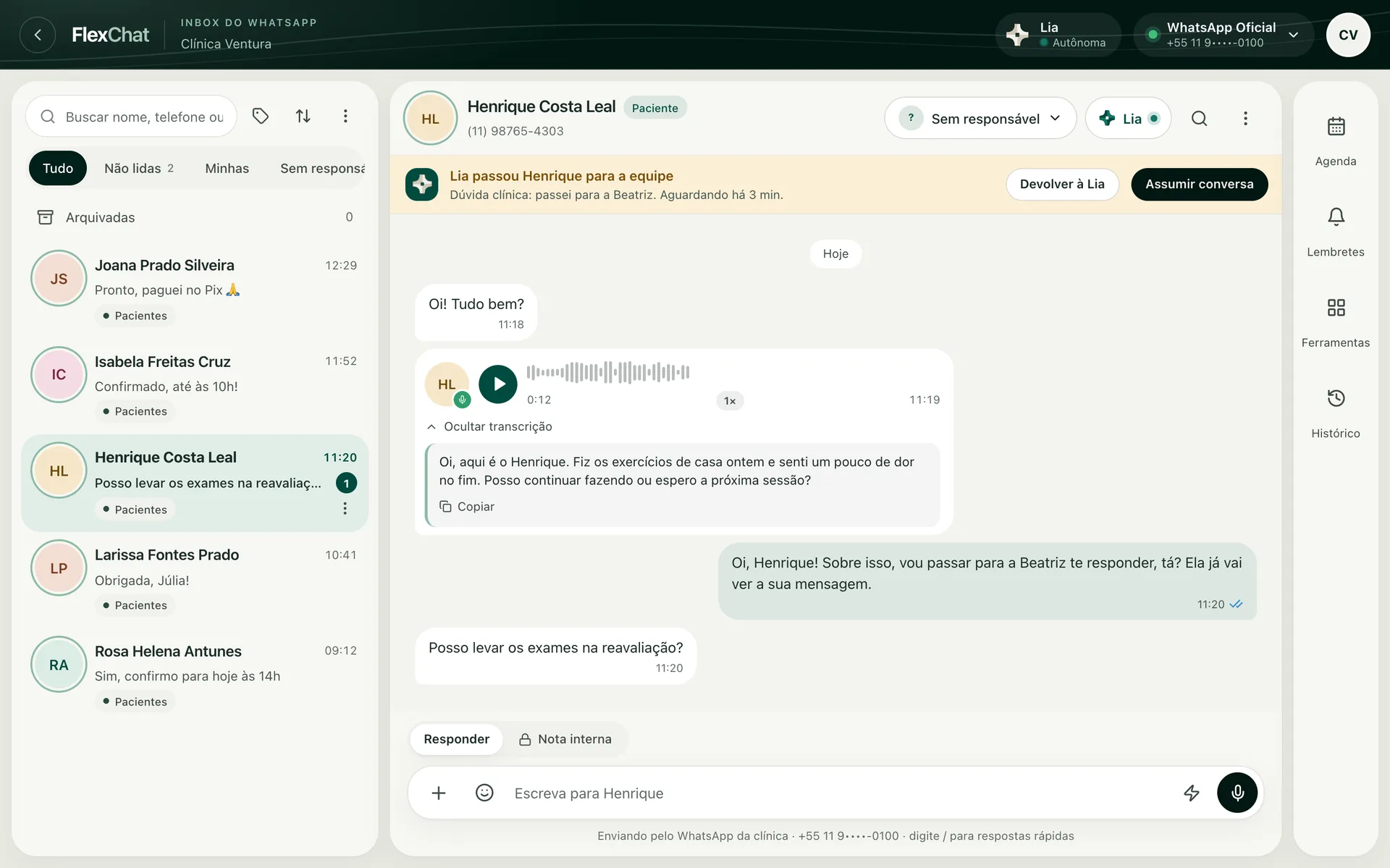Open Henrique conversation row options menu
Viewport: 1390px width, 868px height.
[x=345, y=509]
